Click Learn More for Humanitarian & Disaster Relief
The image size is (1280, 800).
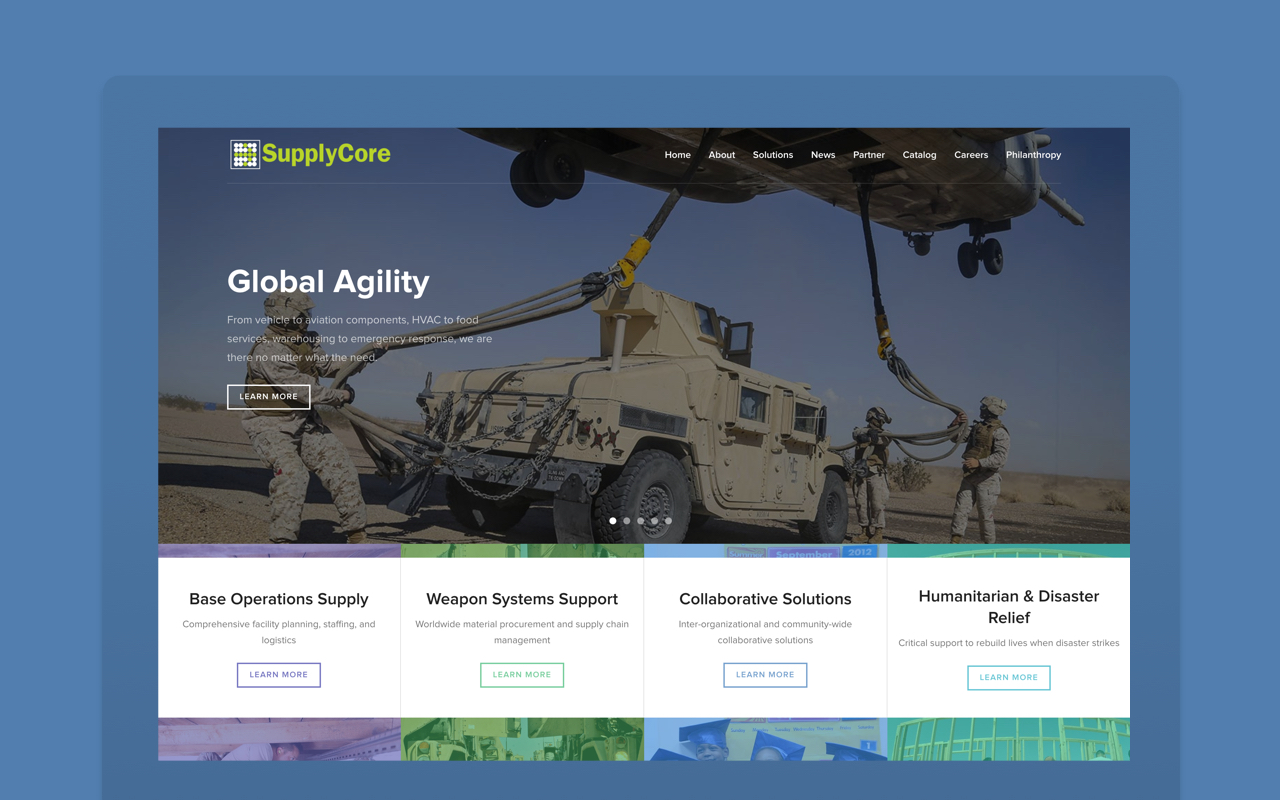point(1008,678)
